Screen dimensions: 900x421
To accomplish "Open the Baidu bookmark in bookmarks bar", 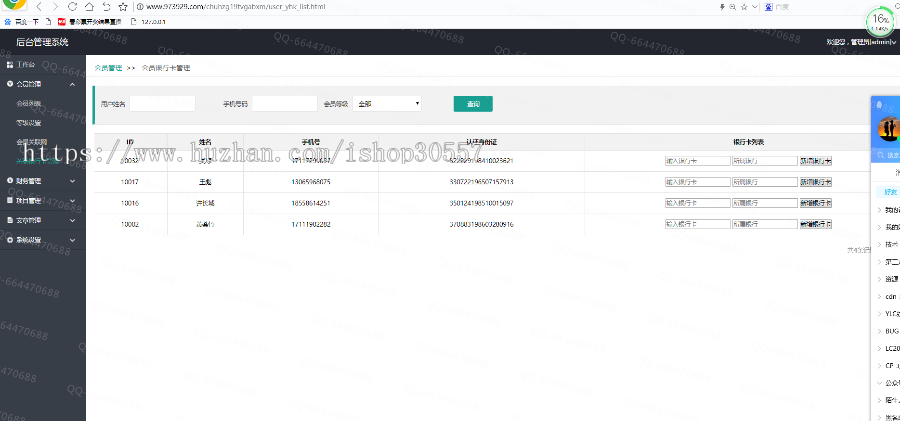I will point(21,22).
